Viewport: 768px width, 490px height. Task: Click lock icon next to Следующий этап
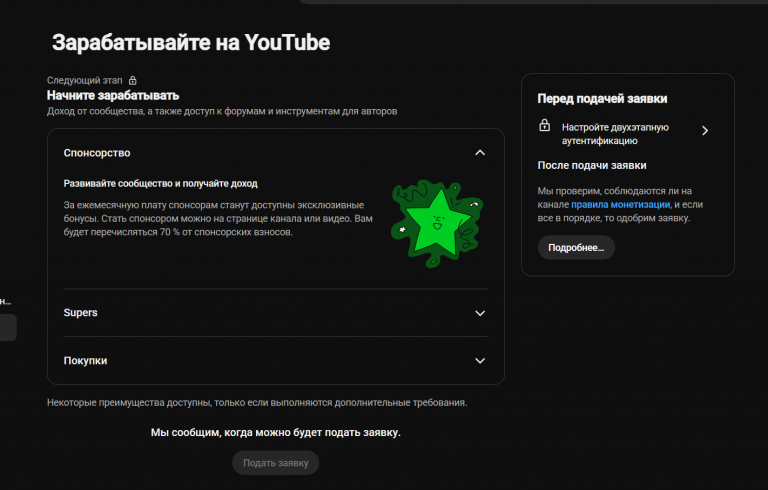tap(132, 80)
